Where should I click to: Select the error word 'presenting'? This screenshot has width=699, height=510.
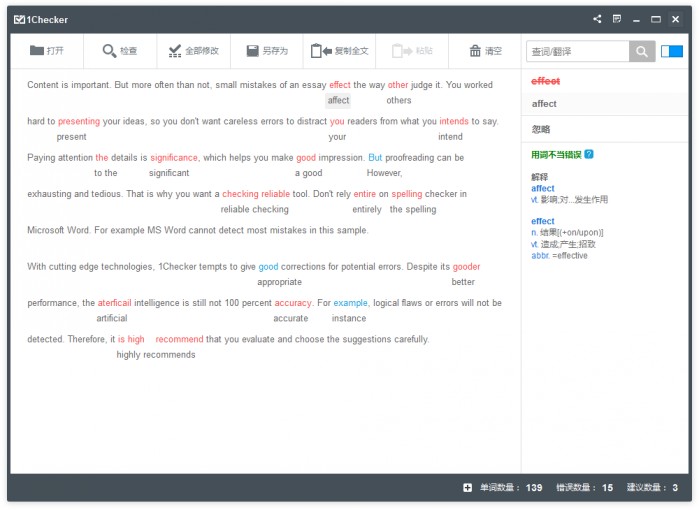pos(79,121)
